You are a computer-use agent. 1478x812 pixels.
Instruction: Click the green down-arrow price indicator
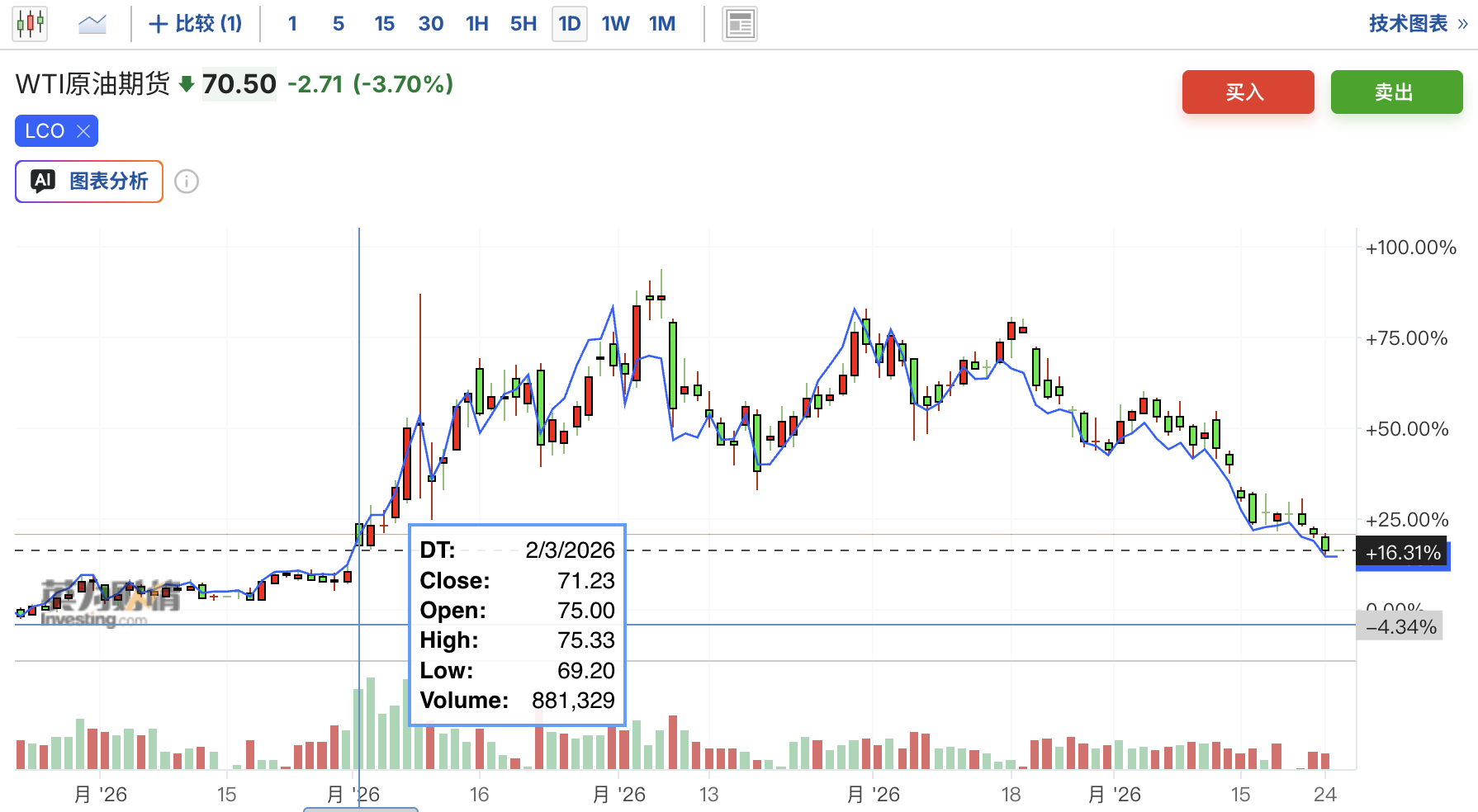click(187, 84)
